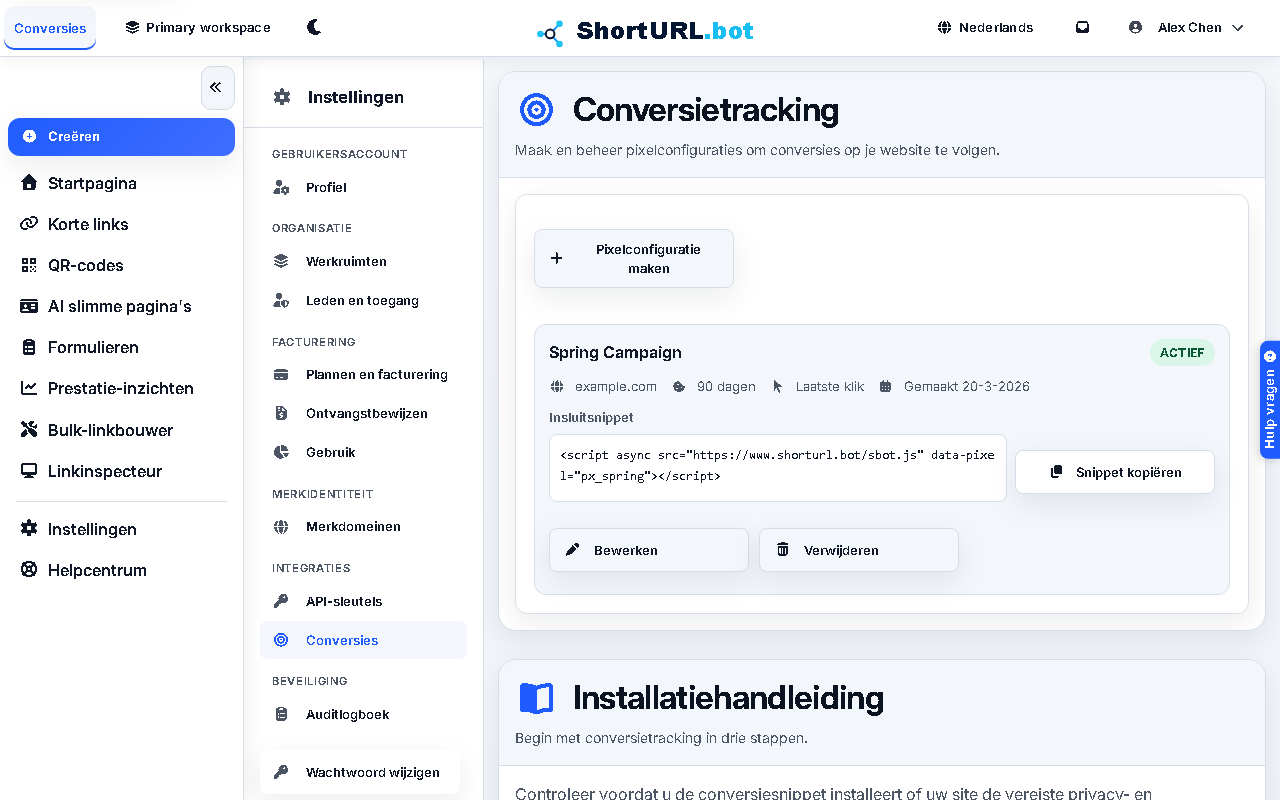This screenshot has width=1280, height=800.
Task: Open Startpagina home icon
Action: coord(29,183)
